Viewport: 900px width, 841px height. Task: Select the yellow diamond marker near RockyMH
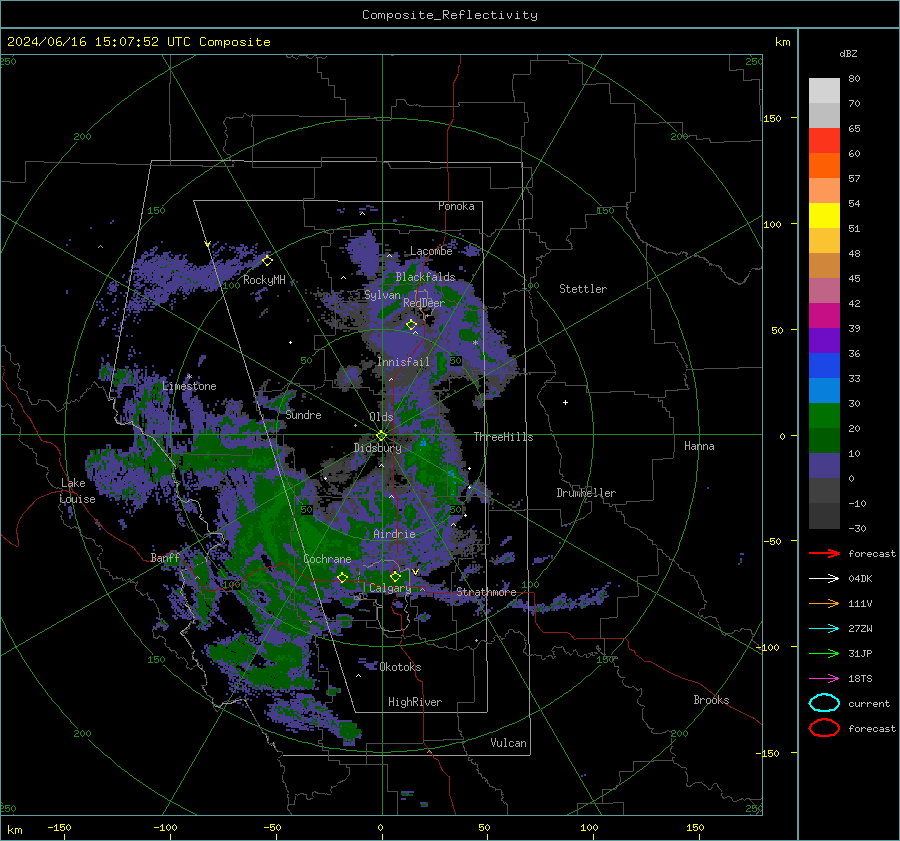pos(267,261)
